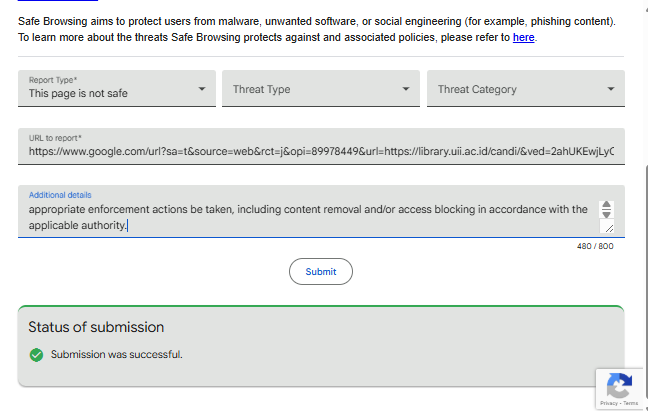
Task: Focus the Additional details text area
Action: [x=300, y=216]
